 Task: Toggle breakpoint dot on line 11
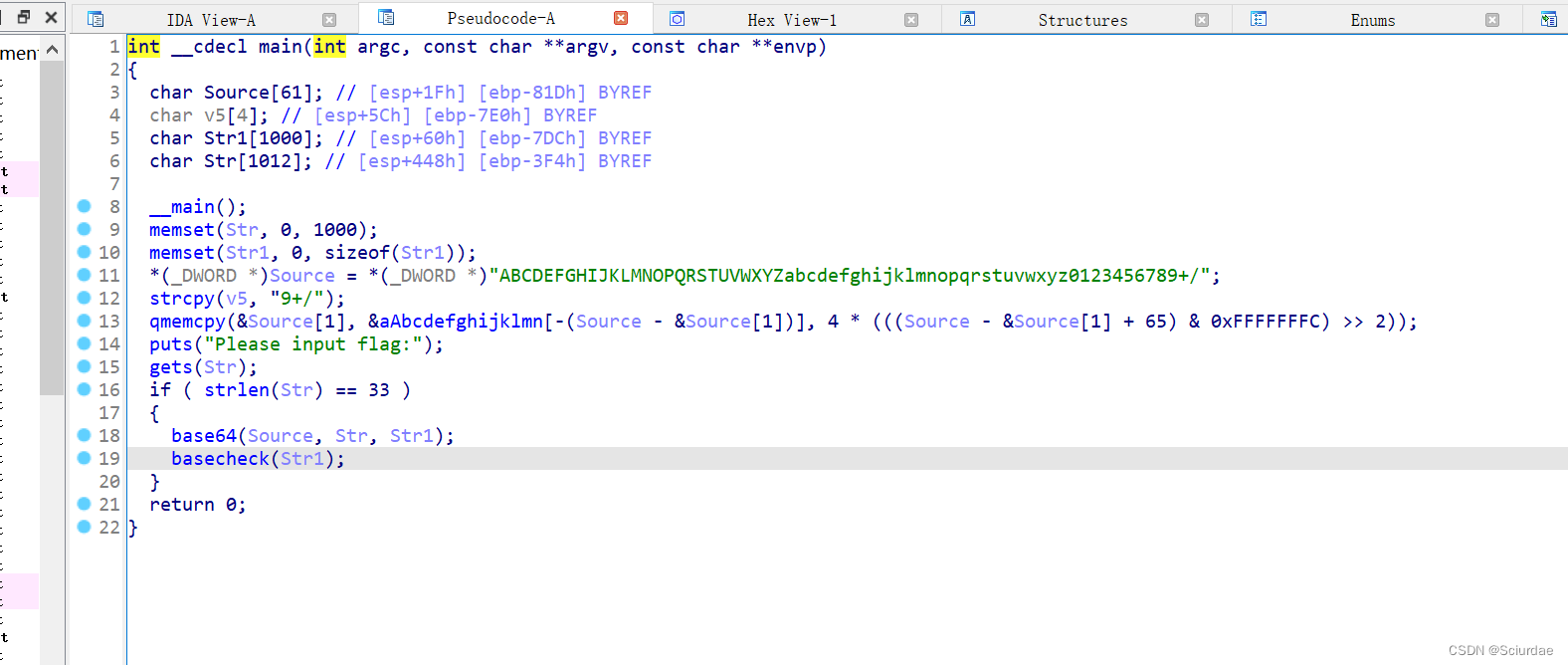[85, 275]
